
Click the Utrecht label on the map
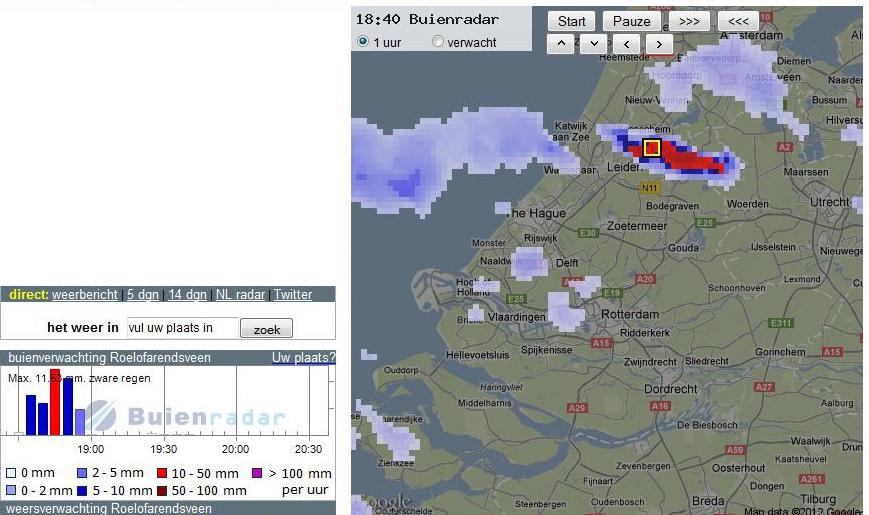830,202
